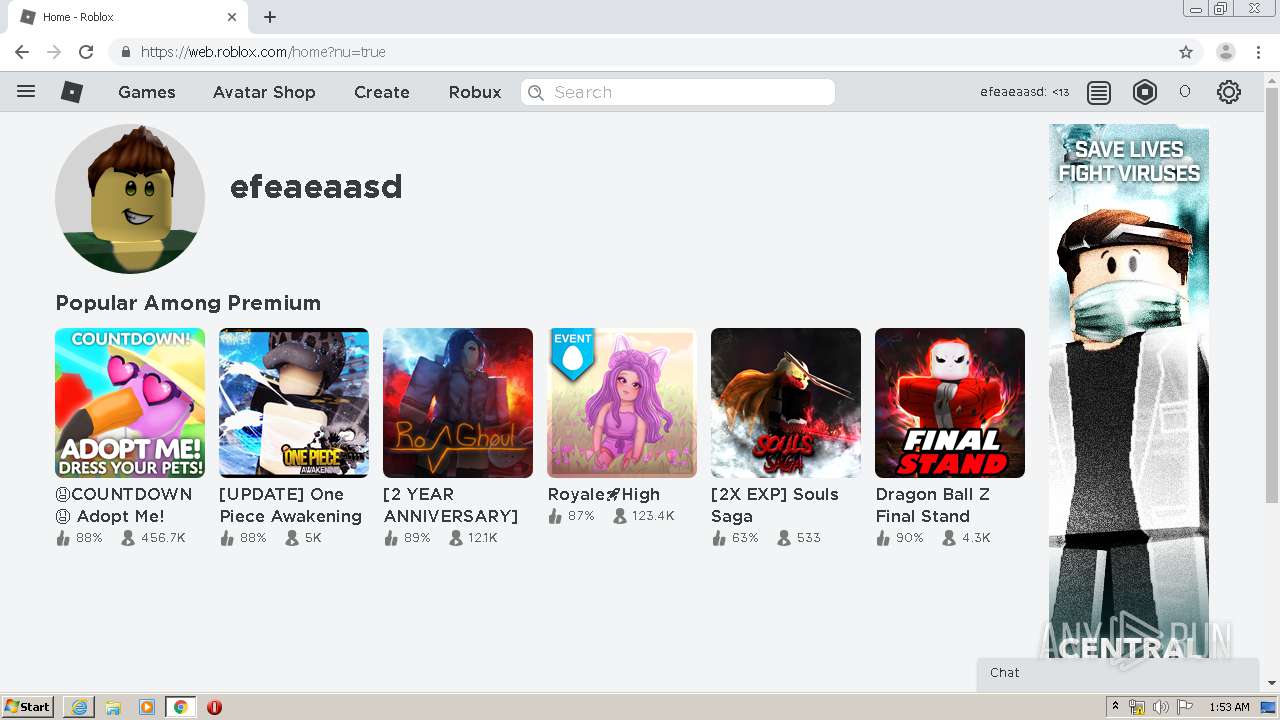Reload the Roblox page
Viewport: 1280px width, 720px height.
[x=86, y=52]
